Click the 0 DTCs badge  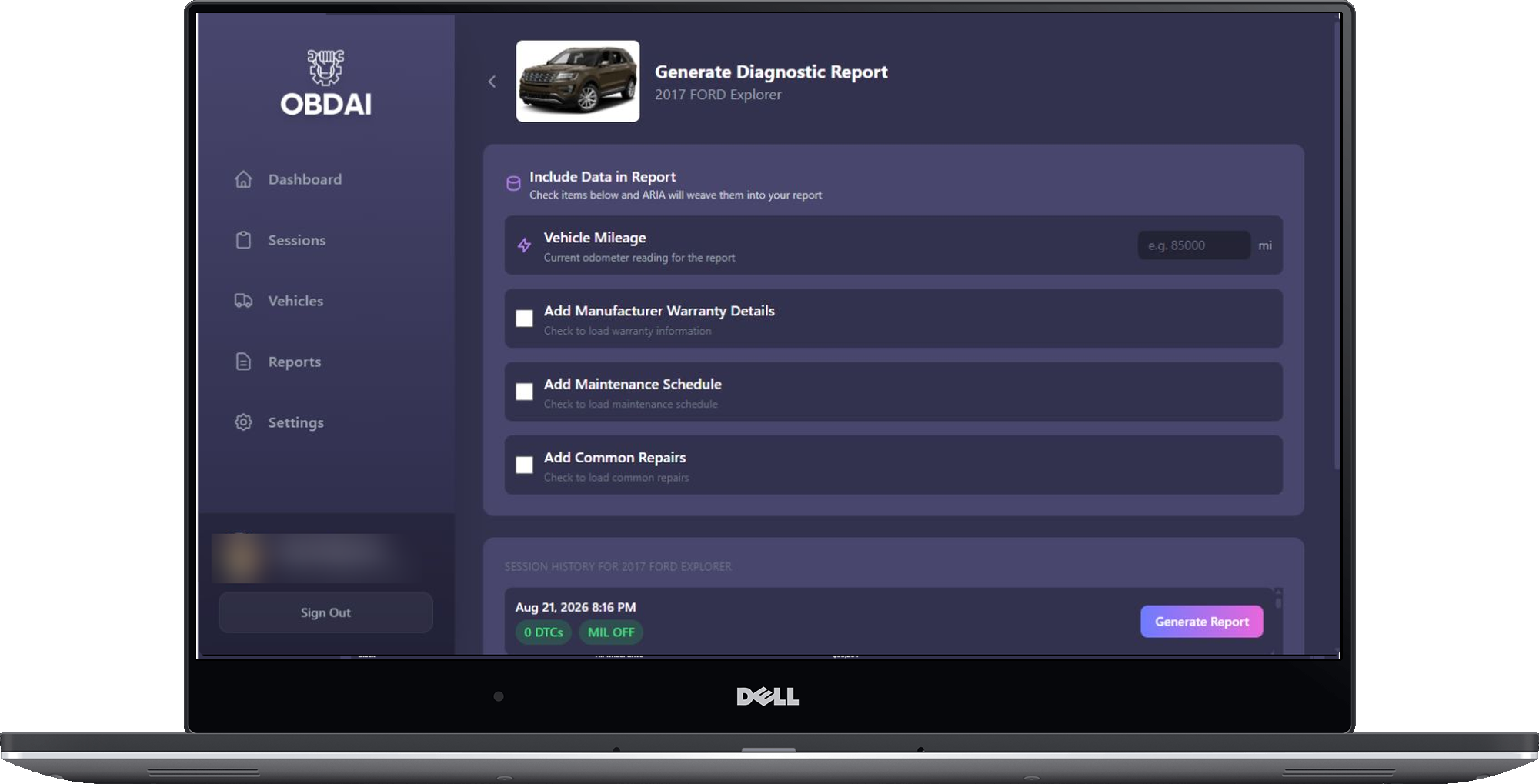(x=543, y=632)
